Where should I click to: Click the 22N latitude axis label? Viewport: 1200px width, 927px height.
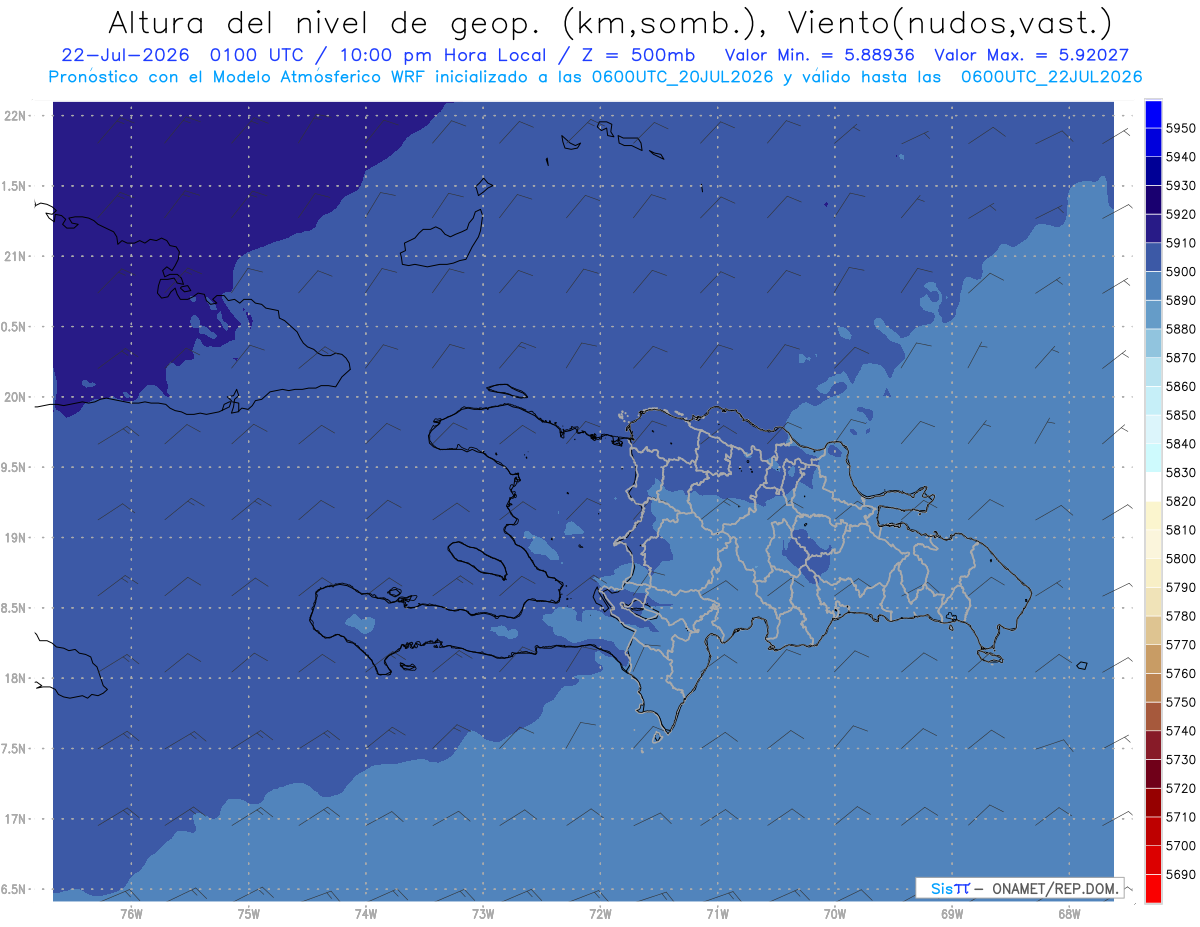click(x=14, y=115)
